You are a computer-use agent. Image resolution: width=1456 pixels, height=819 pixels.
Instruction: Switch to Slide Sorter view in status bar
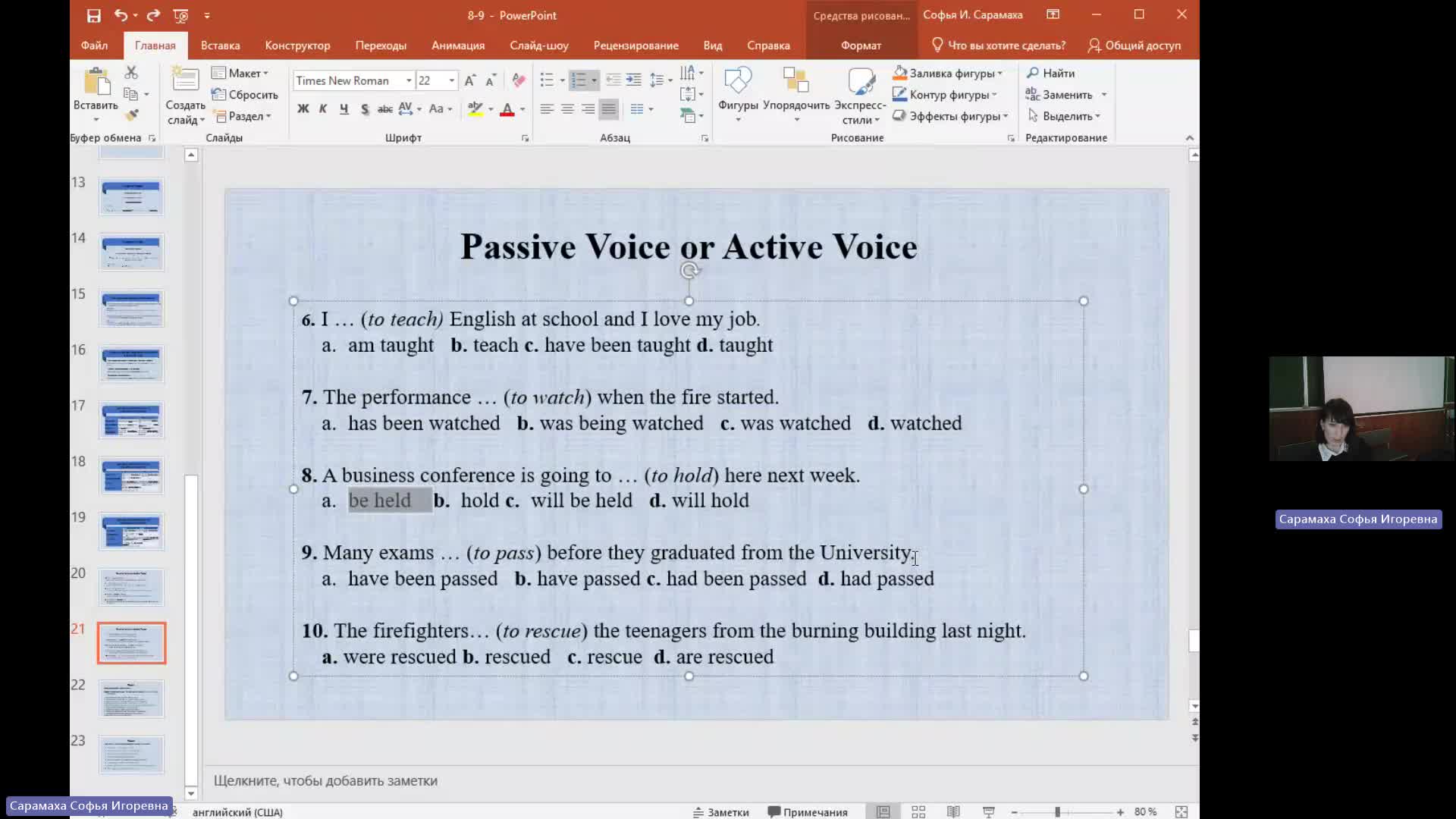click(x=918, y=811)
